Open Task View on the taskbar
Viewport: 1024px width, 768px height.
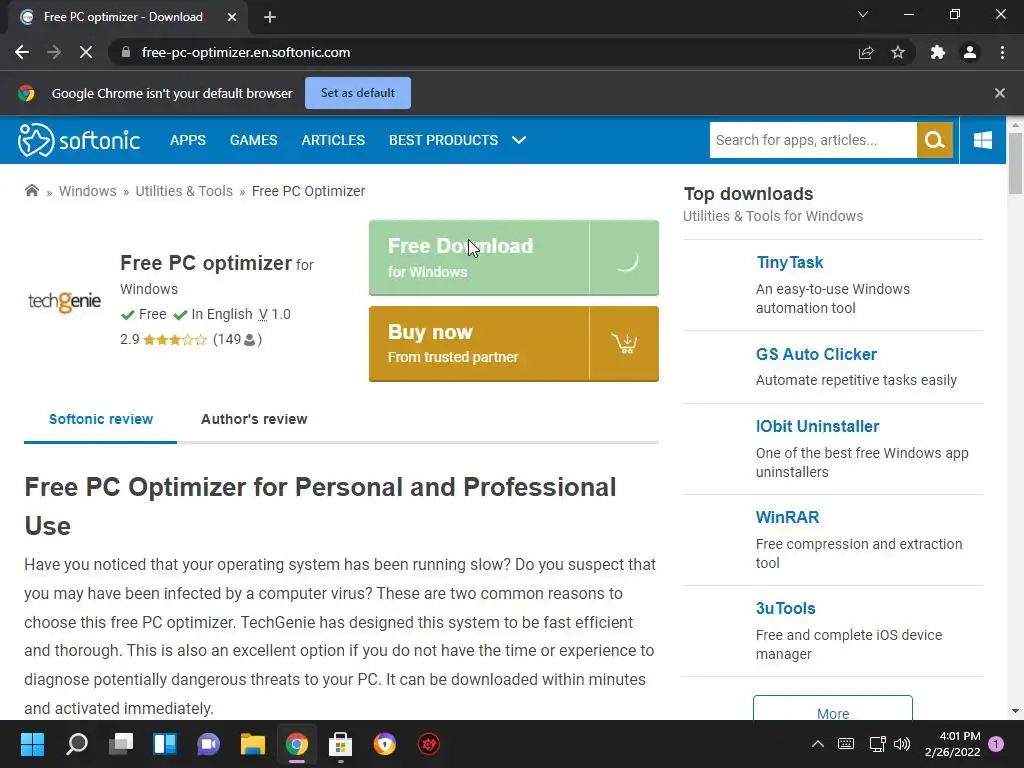(121, 744)
